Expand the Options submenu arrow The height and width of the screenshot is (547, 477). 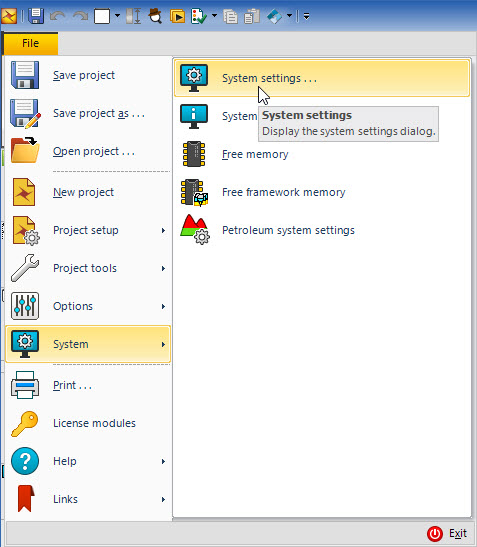coord(163,306)
